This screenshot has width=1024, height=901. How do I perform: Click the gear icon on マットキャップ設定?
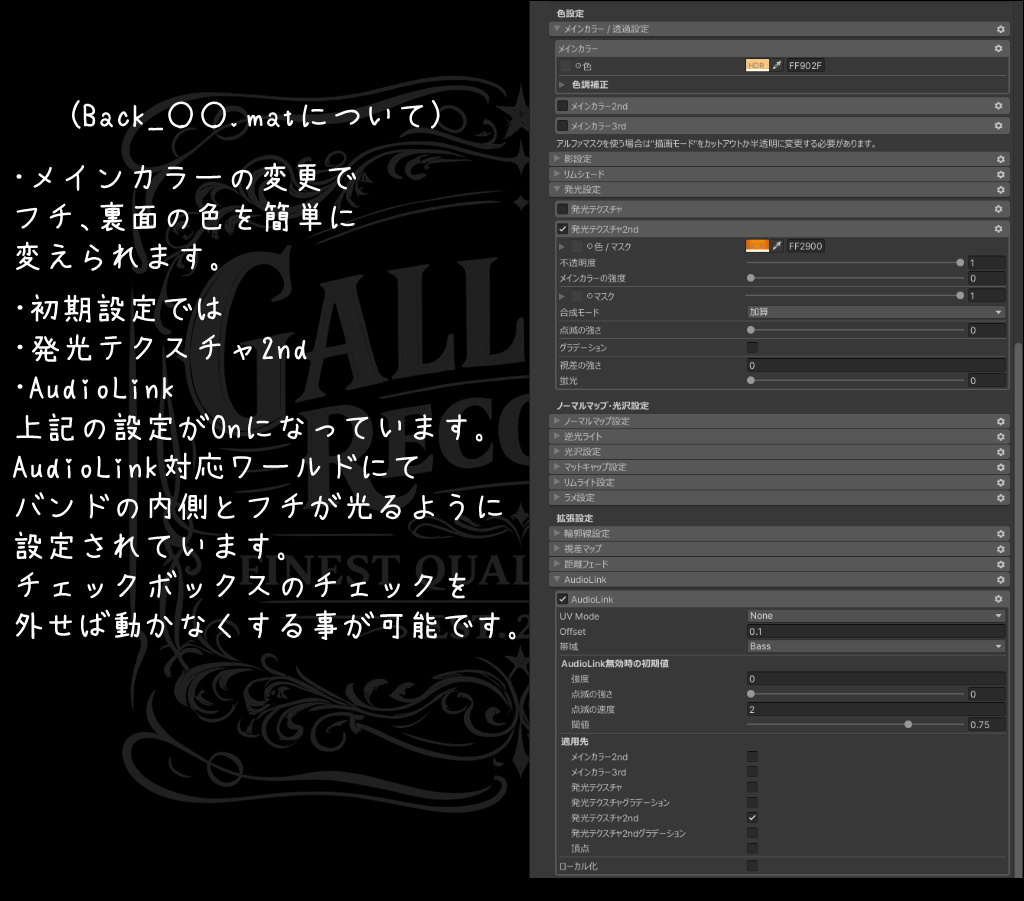pos(999,466)
